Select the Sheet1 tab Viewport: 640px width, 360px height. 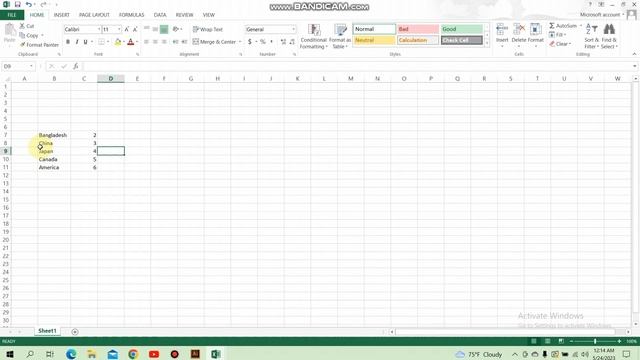pyautogui.click(x=47, y=331)
